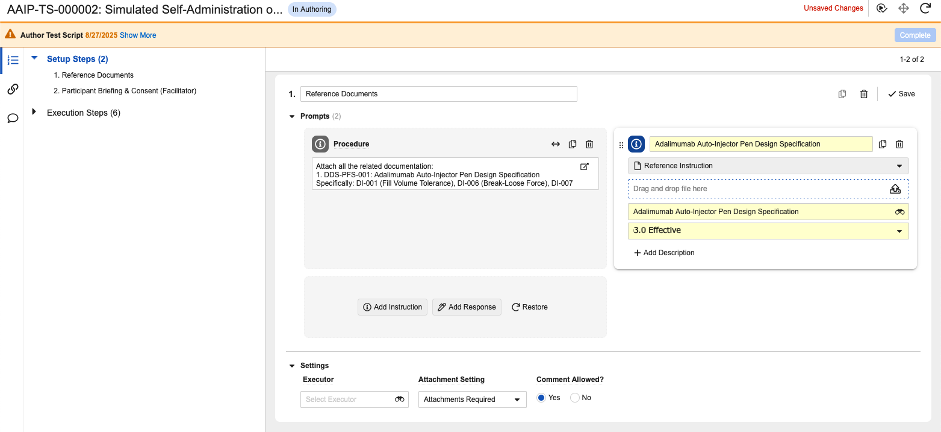Select Yes for Comment Allowed

tap(542, 398)
